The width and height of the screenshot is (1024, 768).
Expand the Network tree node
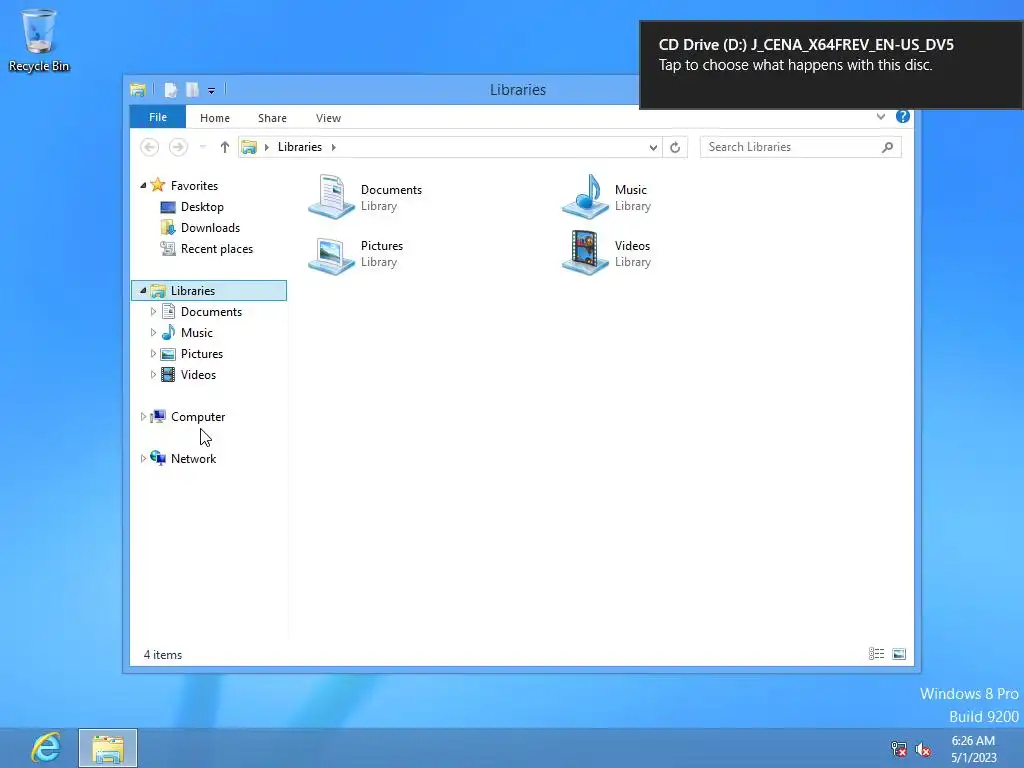pos(143,458)
